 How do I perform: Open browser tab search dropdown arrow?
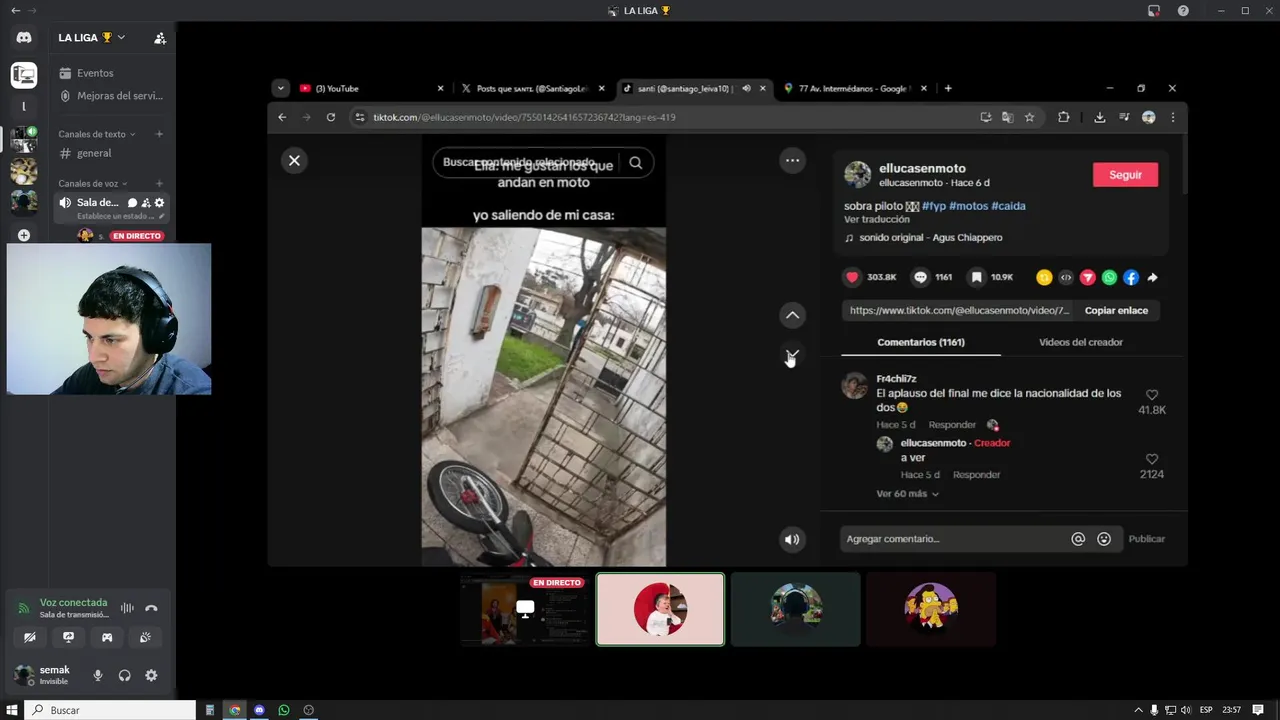coord(280,88)
